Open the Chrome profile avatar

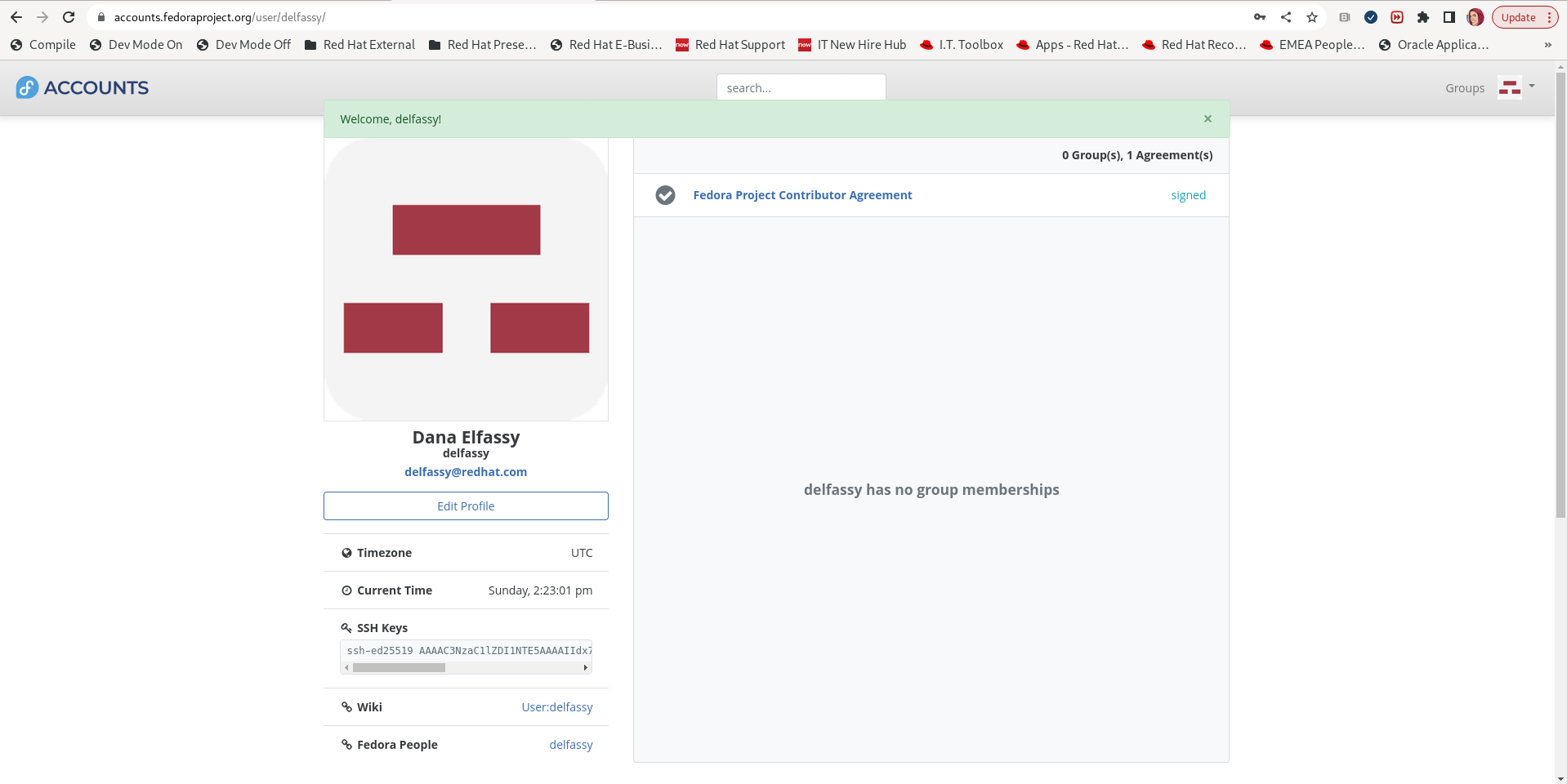(x=1475, y=17)
